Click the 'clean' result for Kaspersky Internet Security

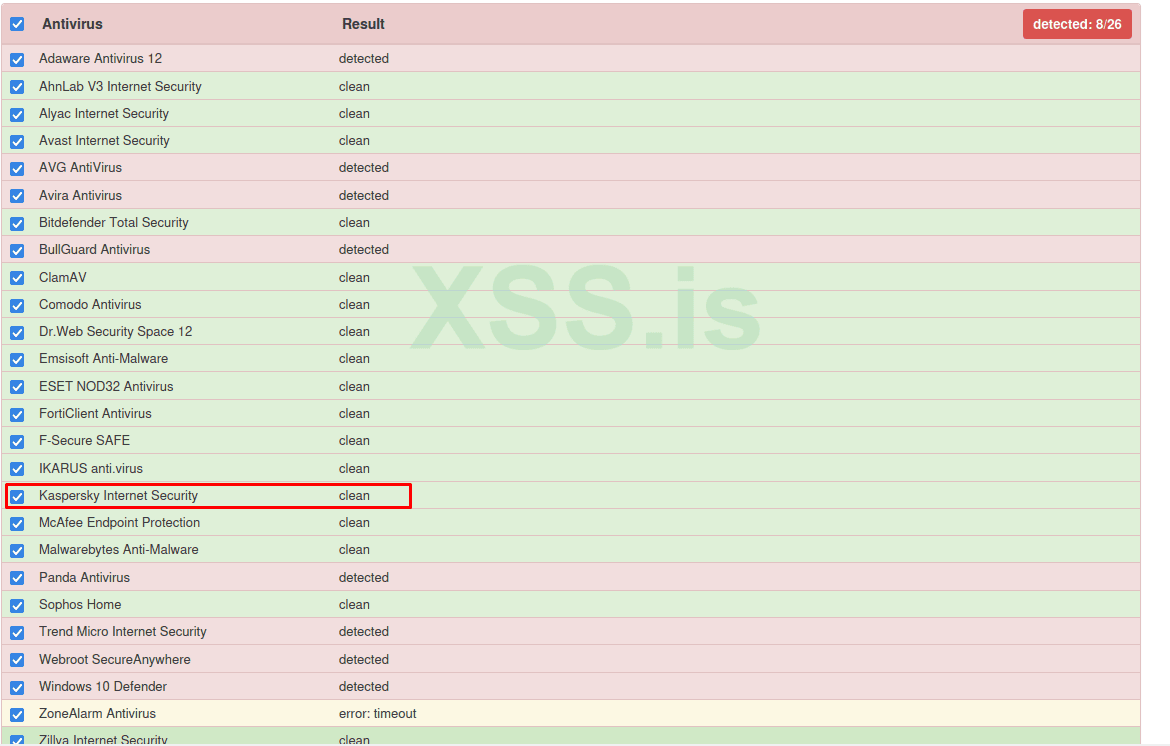click(x=354, y=495)
